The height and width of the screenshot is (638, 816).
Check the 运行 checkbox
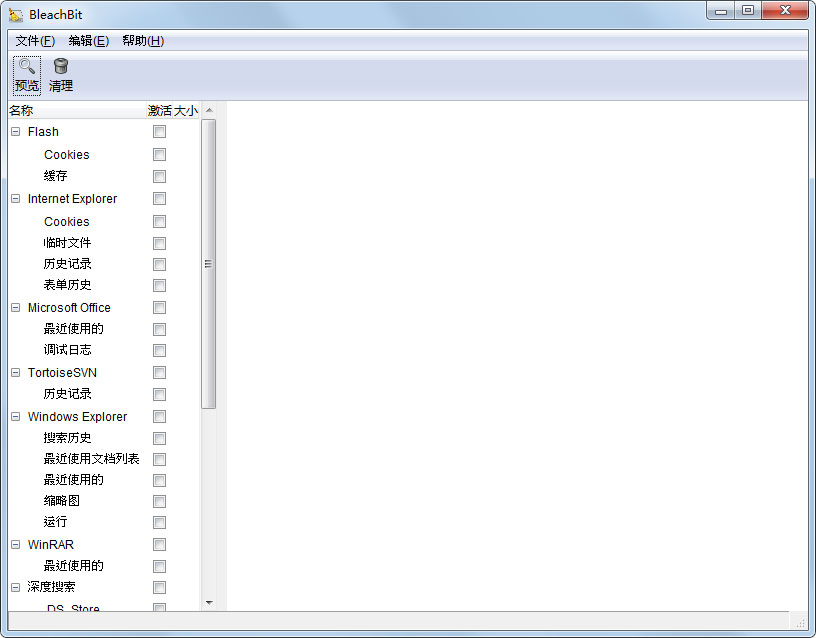[x=159, y=522]
